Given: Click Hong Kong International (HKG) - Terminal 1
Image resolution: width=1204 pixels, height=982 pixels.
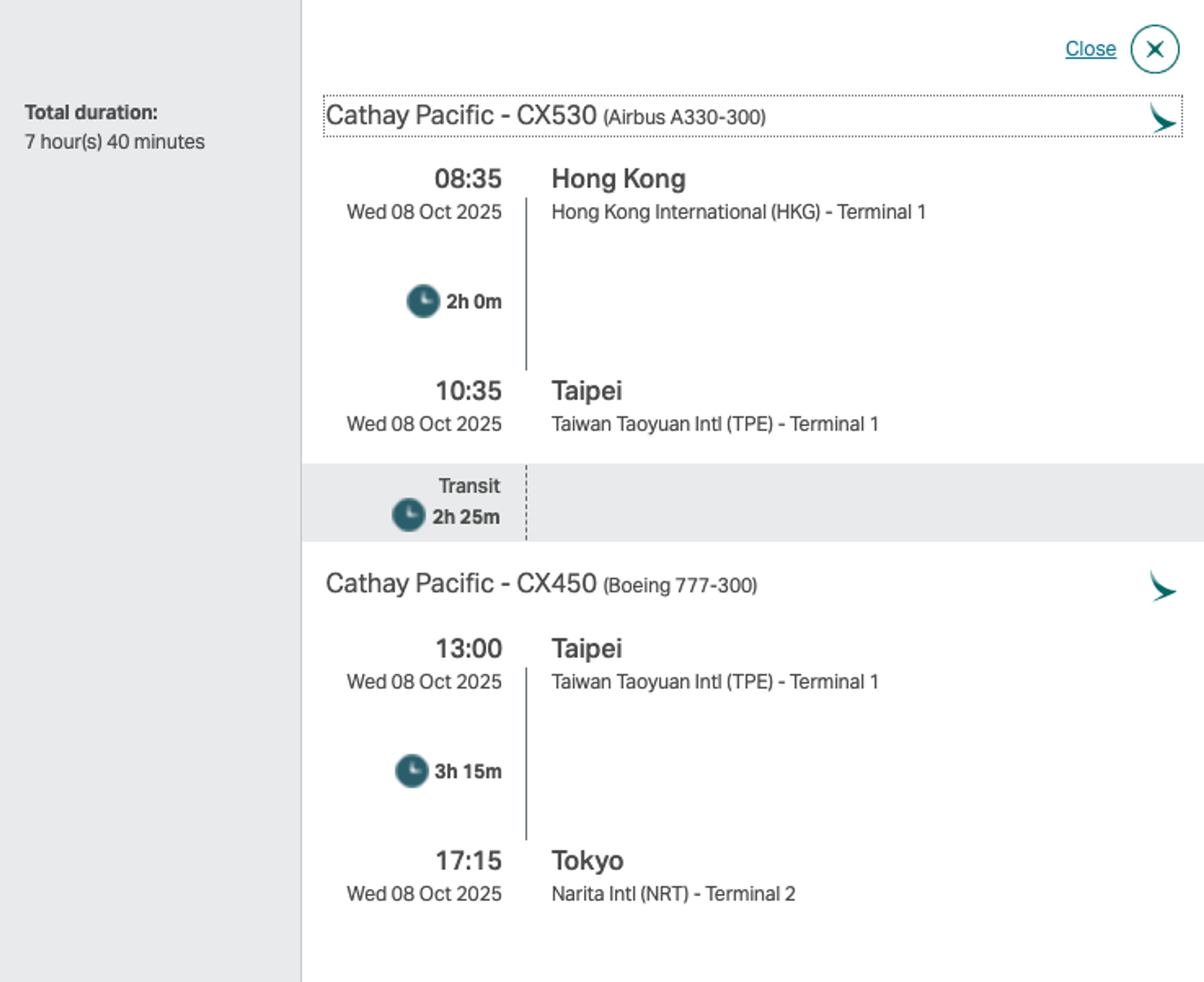Looking at the screenshot, I should click(739, 212).
